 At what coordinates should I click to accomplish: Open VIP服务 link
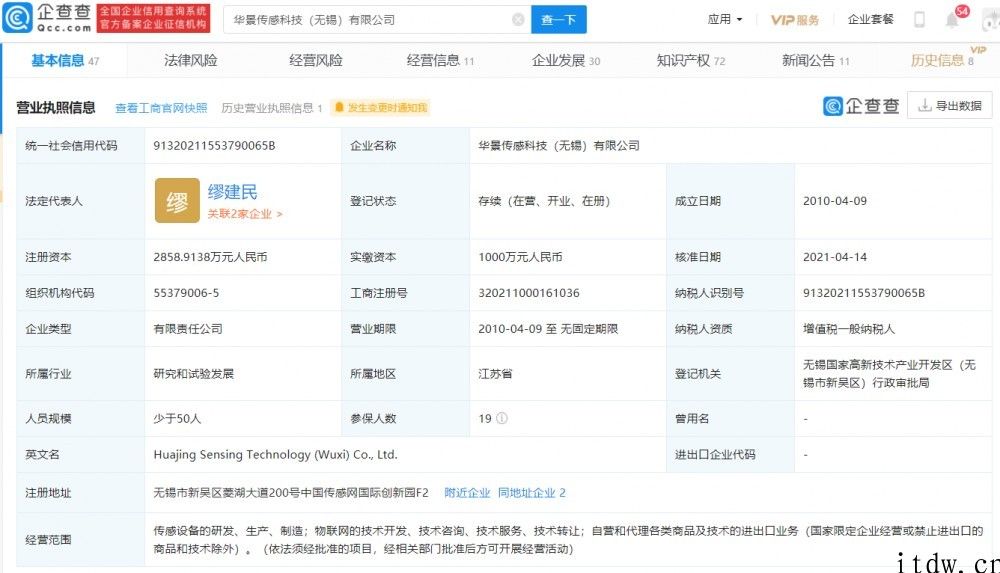pos(795,20)
